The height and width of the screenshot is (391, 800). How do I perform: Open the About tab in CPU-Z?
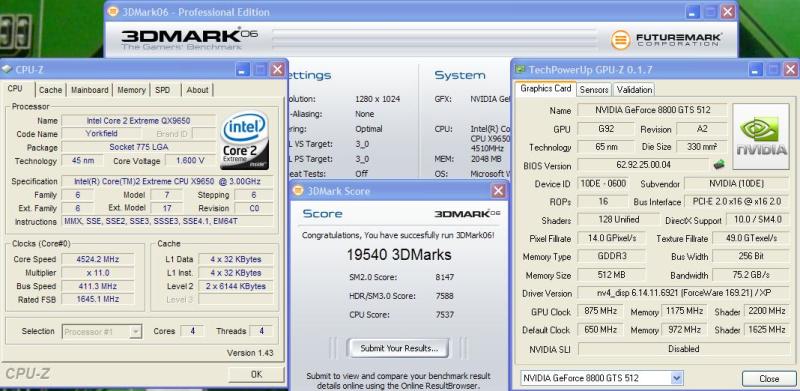pos(197,90)
